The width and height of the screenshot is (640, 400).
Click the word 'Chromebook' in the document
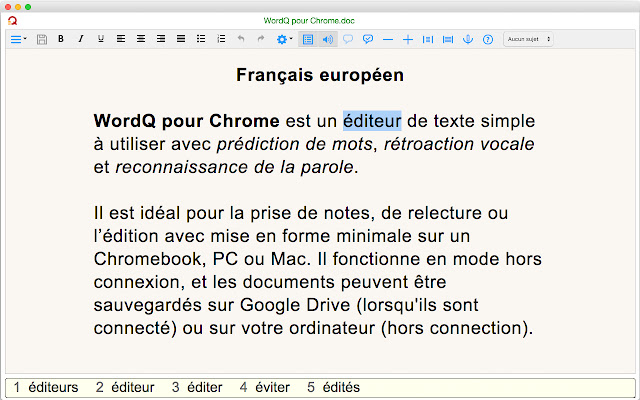[x=150, y=259]
